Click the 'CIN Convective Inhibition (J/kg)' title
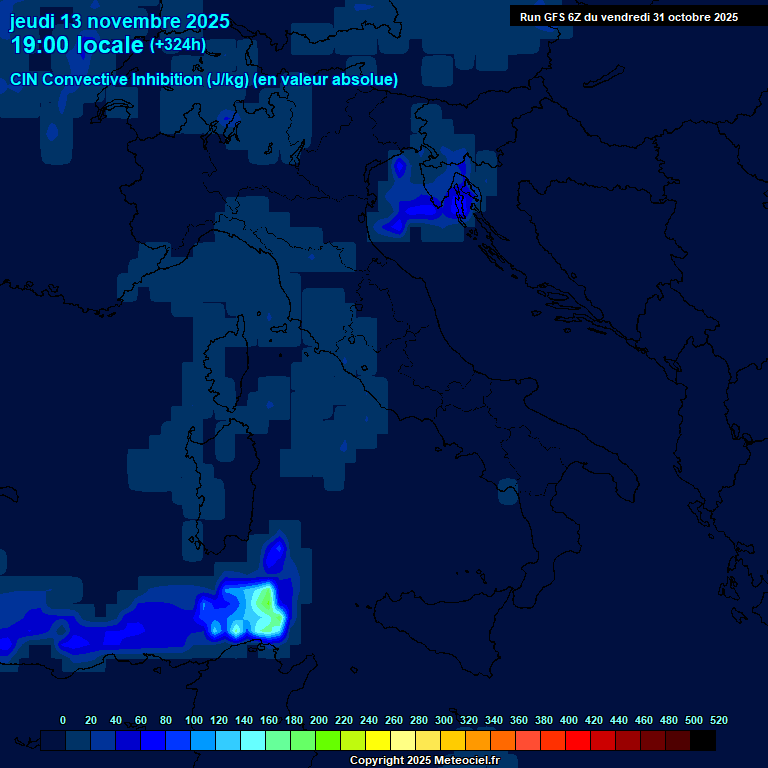The height and width of the screenshot is (768, 768). click(130, 79)
